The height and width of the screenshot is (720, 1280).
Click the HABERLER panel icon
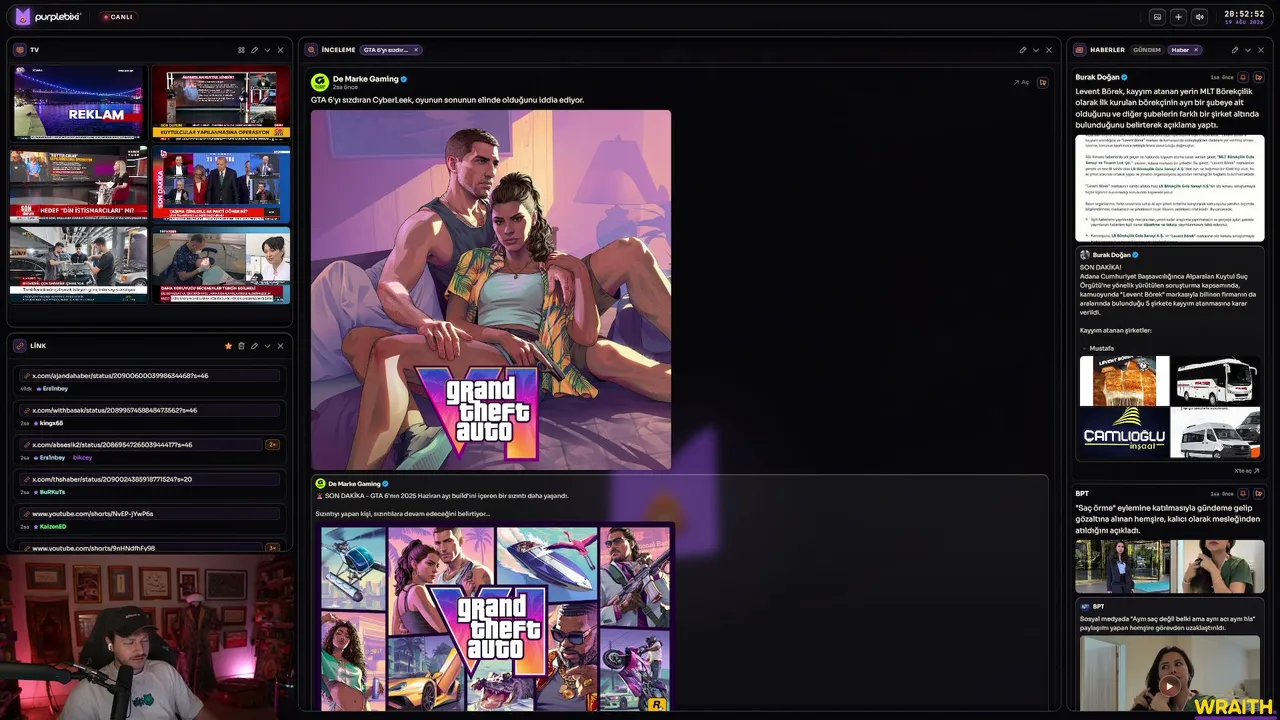click(x=1081, y=50)
